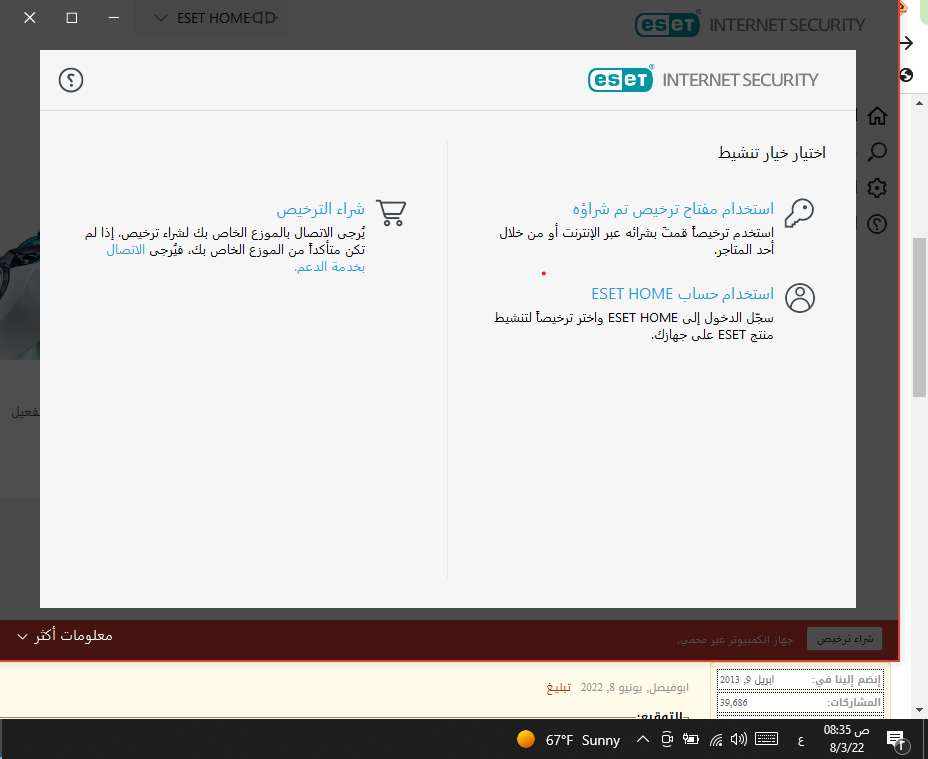Image resolution: width=928 pixels, height=759 pixels.
Task: Open the computer scan magnifier icon in the sidebar
Action: click(x=877, y=152)
